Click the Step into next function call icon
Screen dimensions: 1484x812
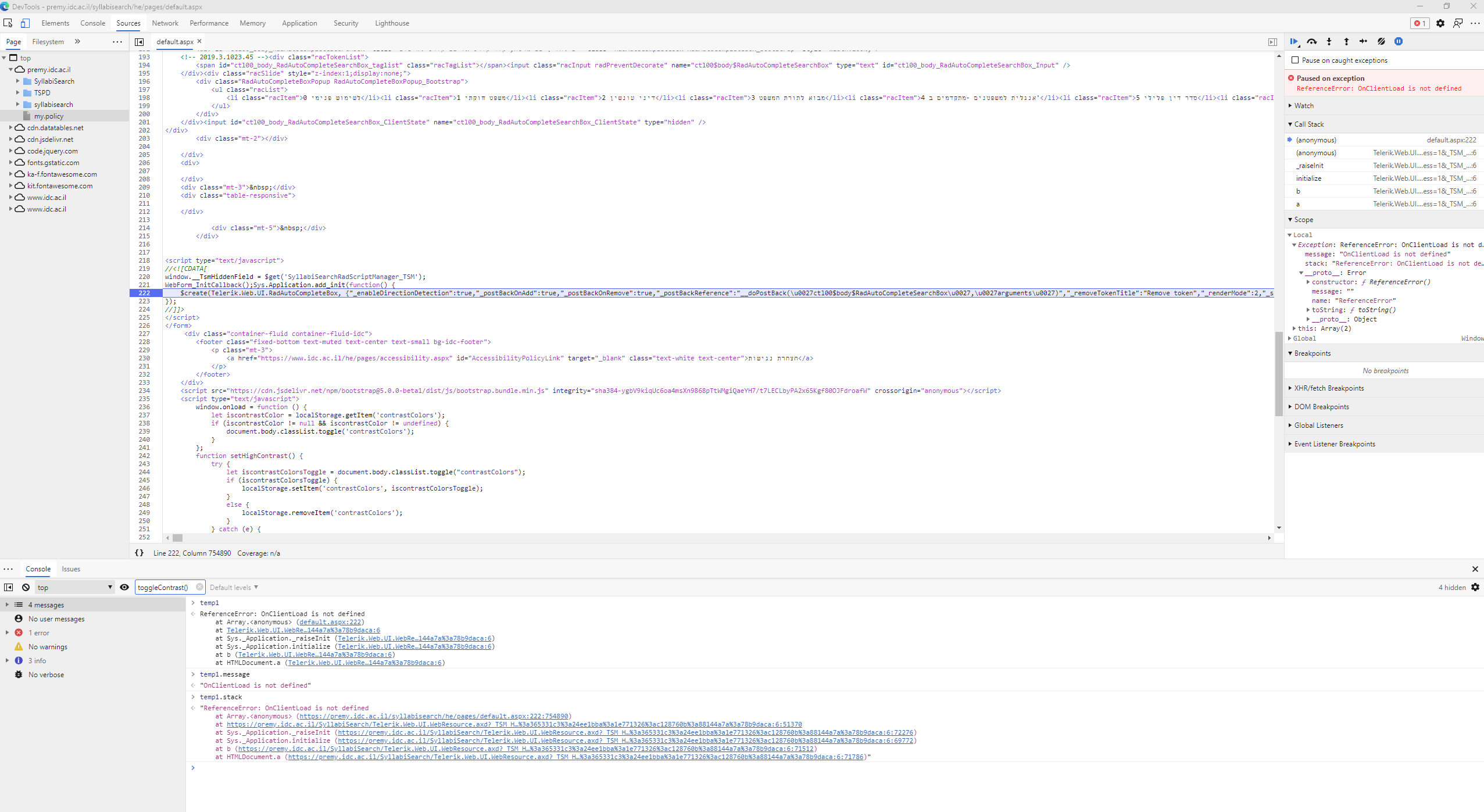[1329, 41]
